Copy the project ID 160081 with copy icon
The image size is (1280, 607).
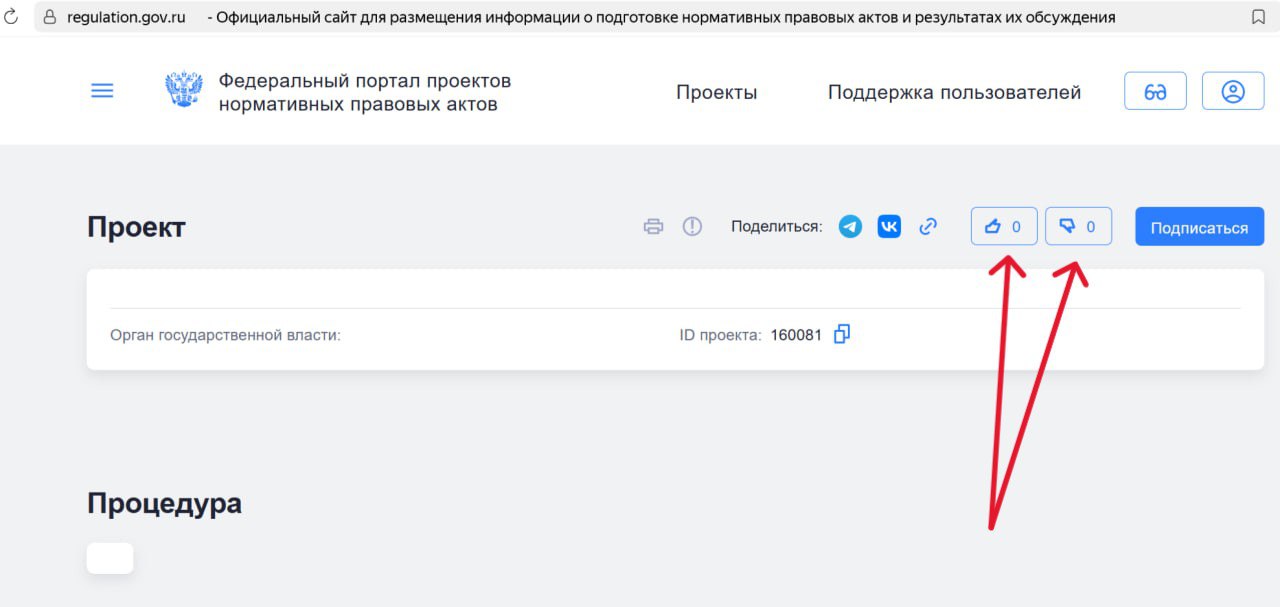[842, 334]
